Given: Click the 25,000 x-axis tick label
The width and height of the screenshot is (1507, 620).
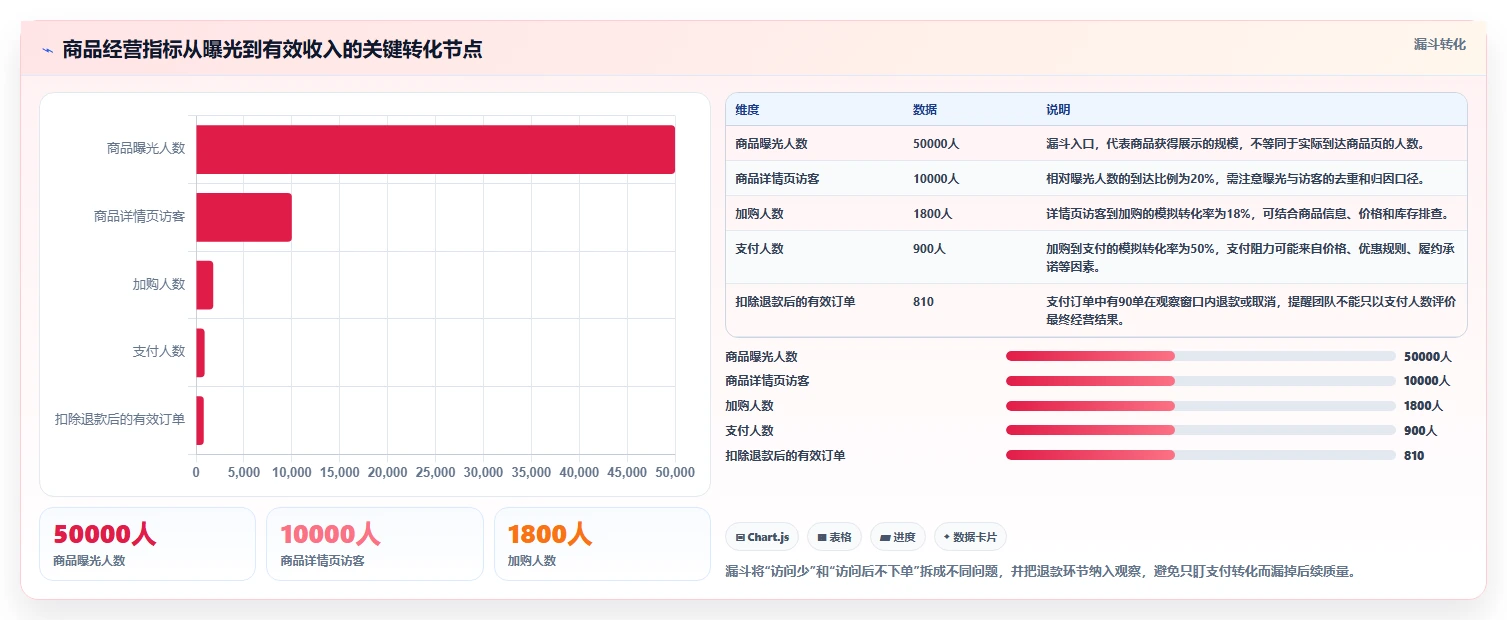Looking at the screenshot, I should point(435,473).
